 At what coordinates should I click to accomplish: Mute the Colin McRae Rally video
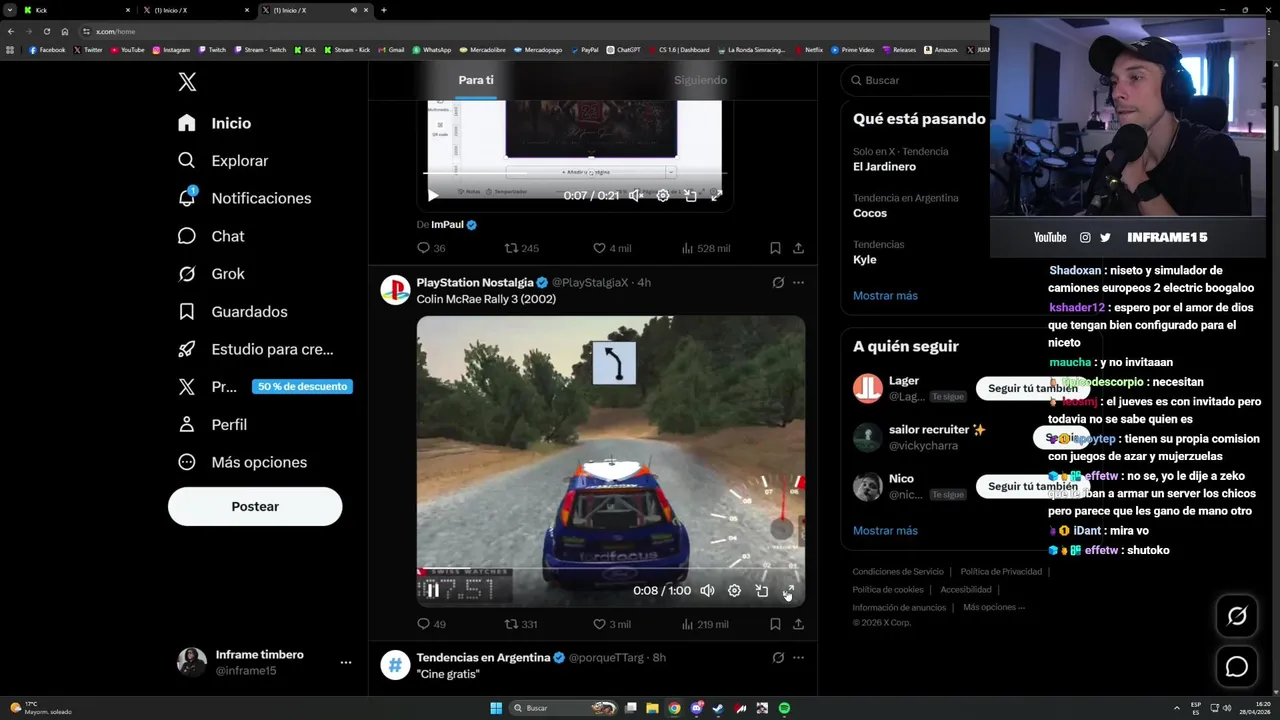tap(707, 591)
